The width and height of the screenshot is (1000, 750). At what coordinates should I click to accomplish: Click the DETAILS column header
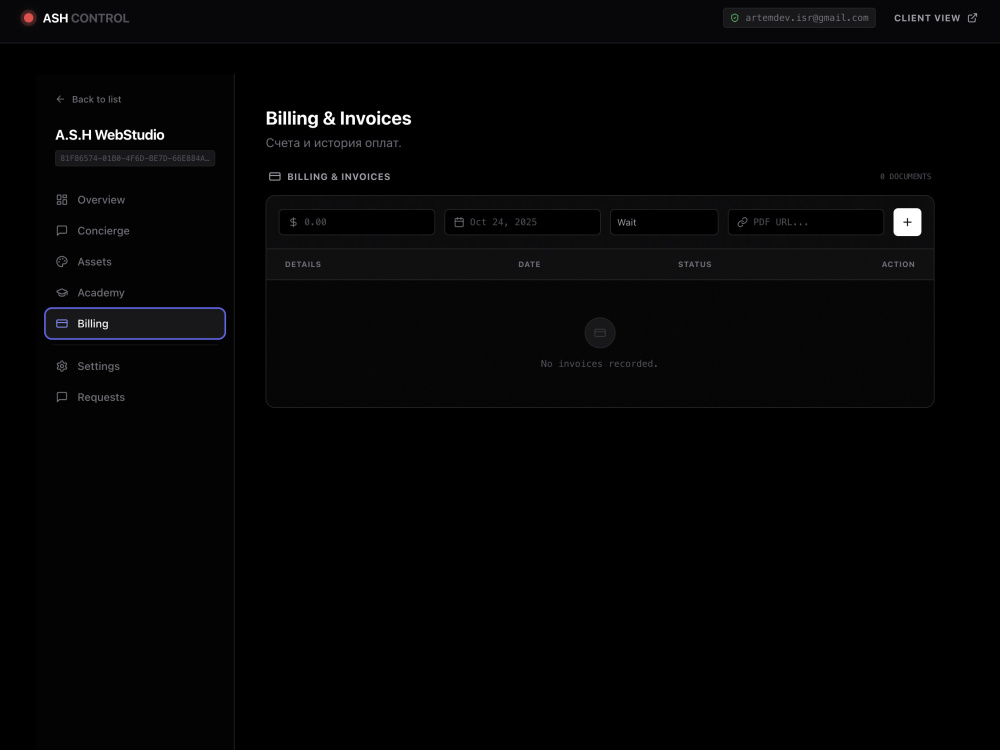coord(303,264)
